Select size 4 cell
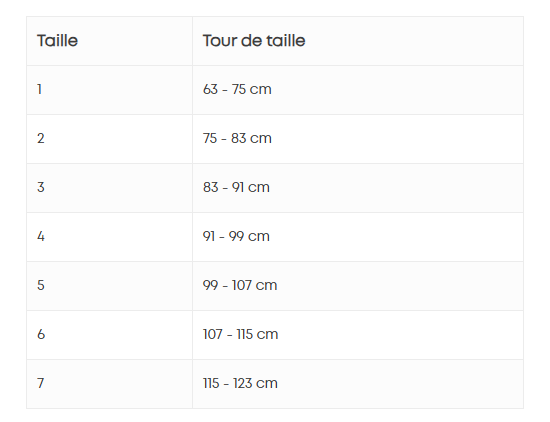550x422 pixels. click(x=109, y=237)
